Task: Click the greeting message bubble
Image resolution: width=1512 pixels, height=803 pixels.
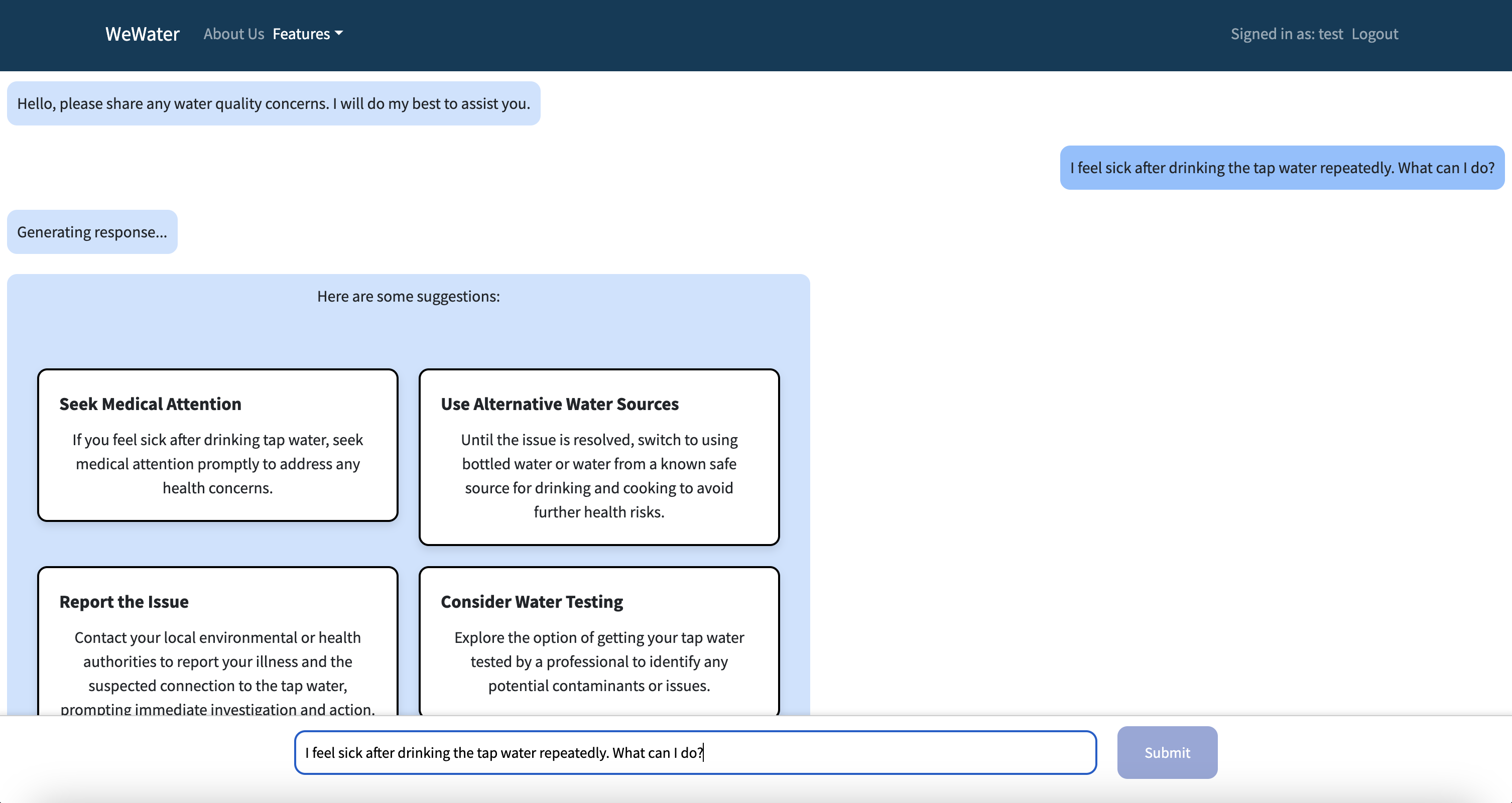Action: (x=274, y=103)
